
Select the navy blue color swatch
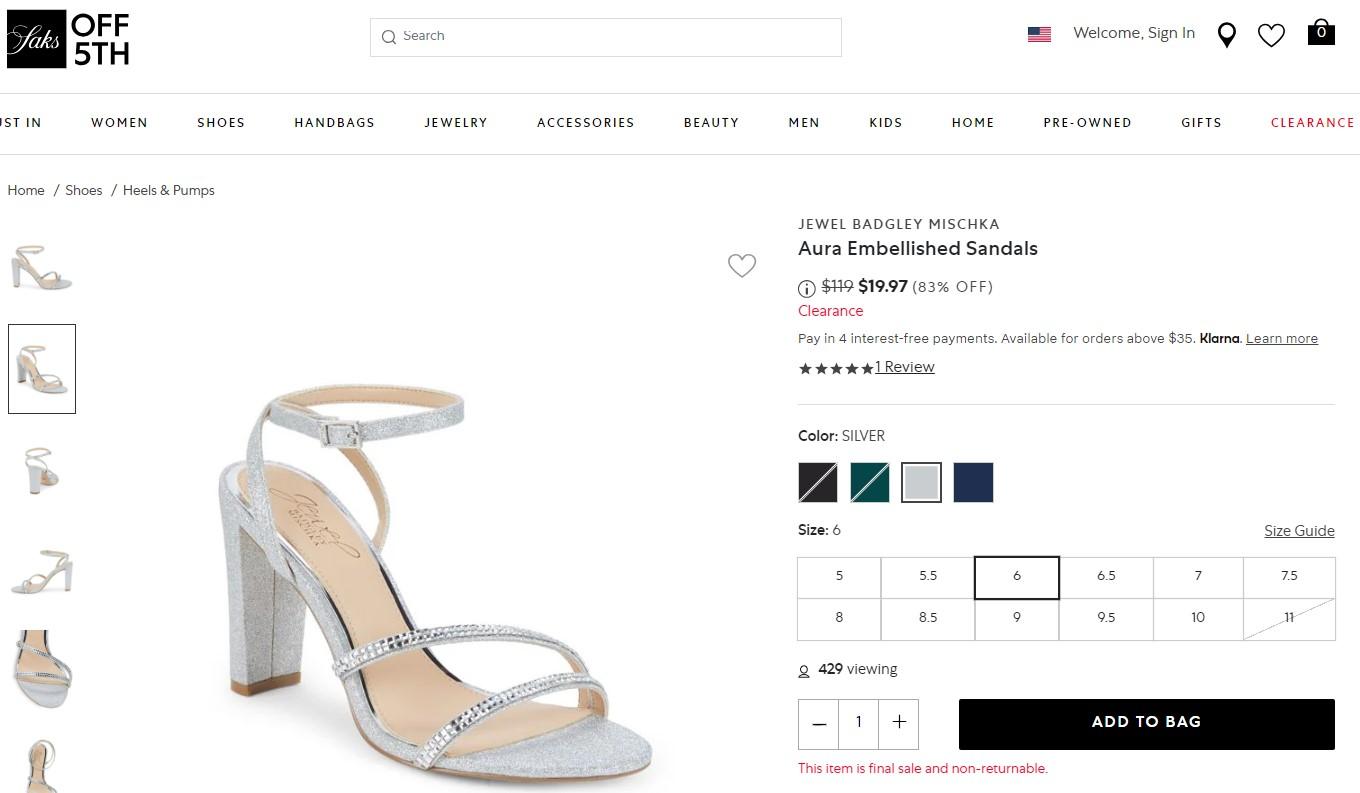(x=973, y=482)
